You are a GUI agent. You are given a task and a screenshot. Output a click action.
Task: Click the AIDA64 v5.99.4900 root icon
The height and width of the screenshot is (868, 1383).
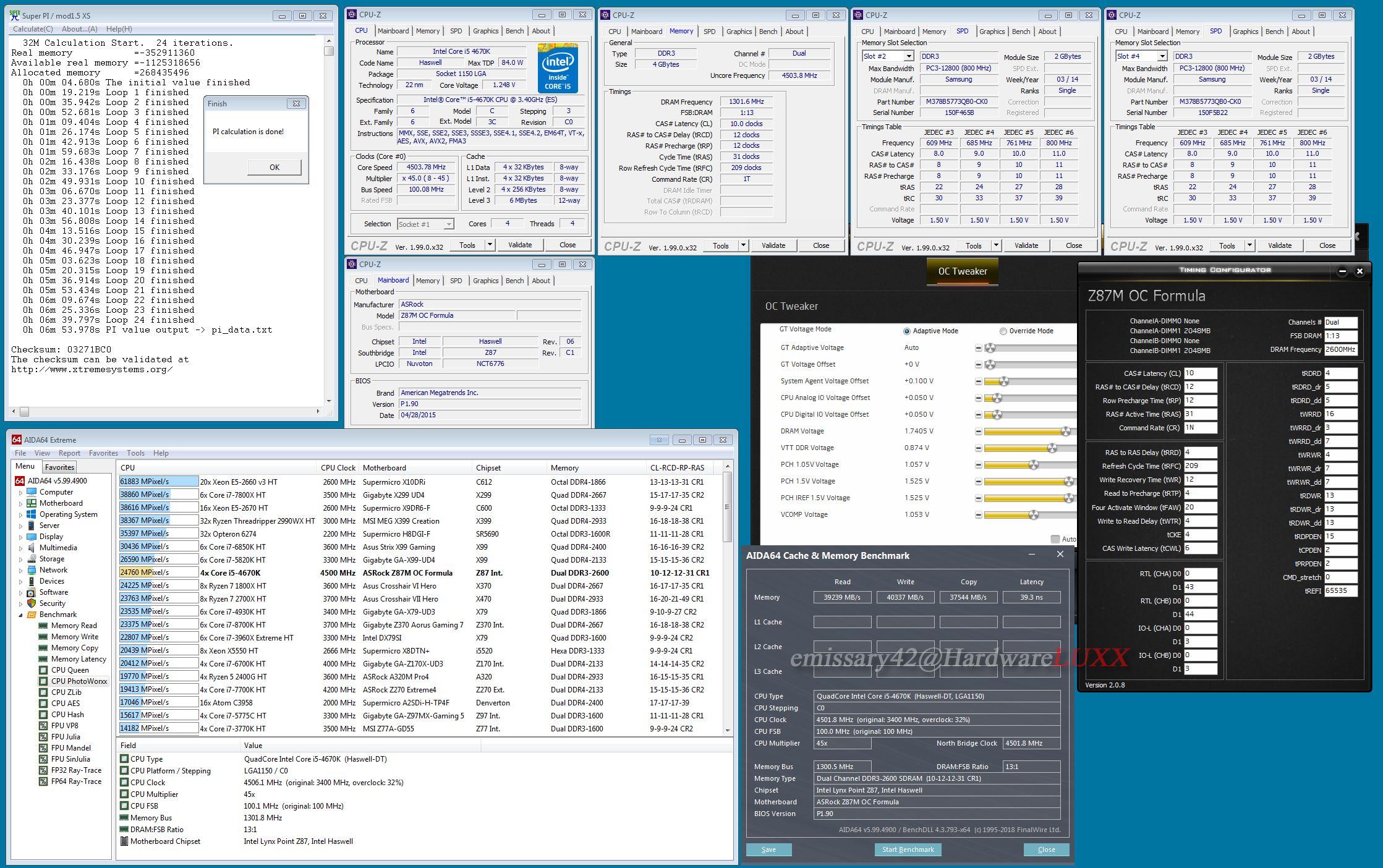[x=20, y=481]
